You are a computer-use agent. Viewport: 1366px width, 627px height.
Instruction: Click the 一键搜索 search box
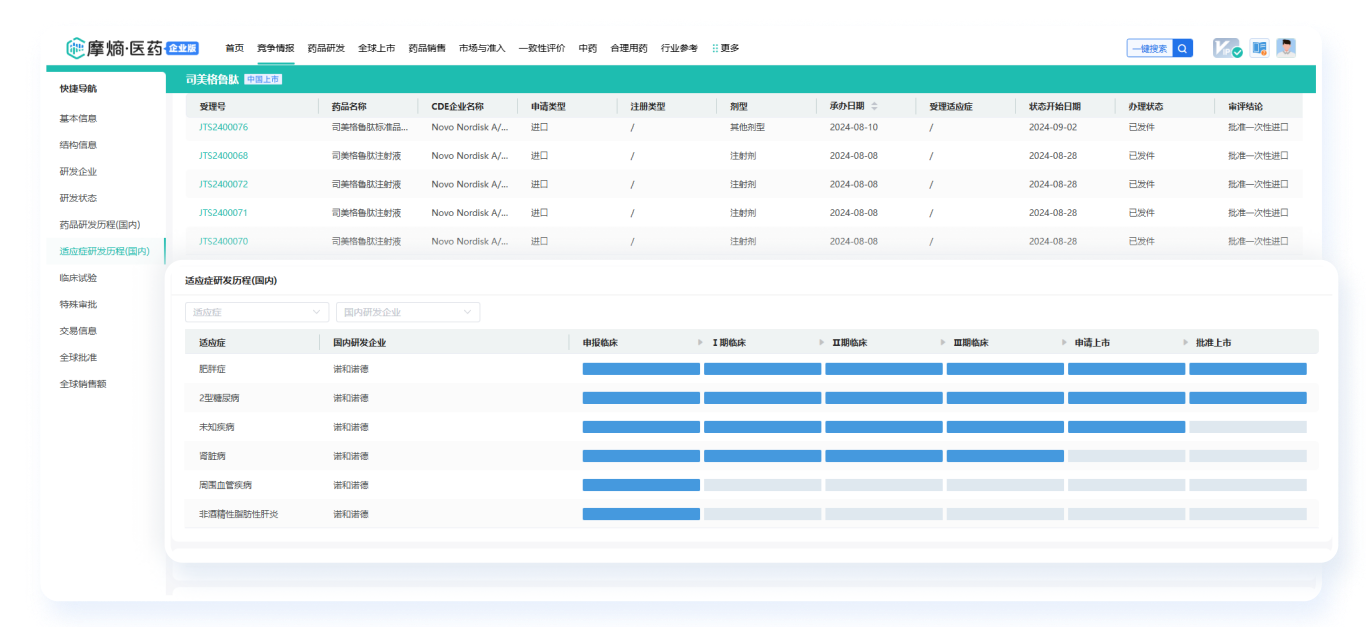pyautogui.click(x=1149, y=48)
